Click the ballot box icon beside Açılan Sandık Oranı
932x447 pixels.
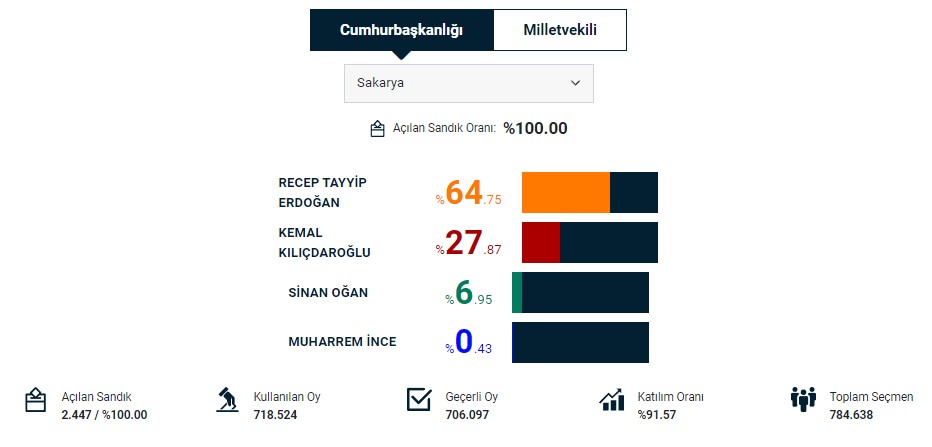(377, 129)
